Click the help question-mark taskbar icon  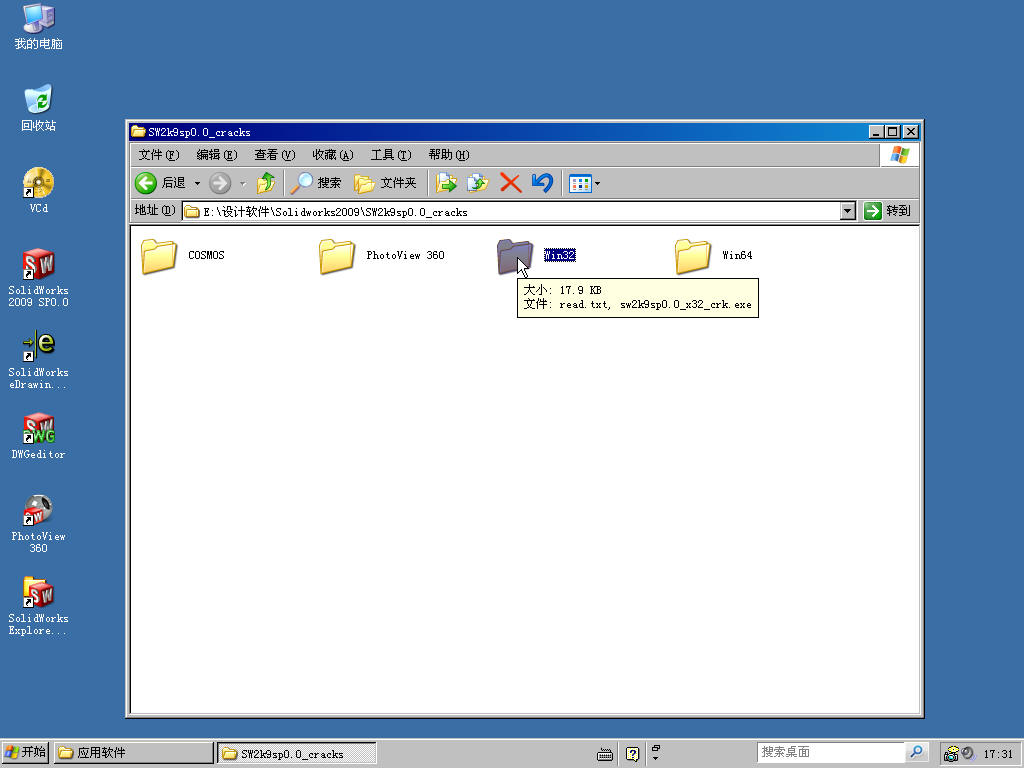632,754
